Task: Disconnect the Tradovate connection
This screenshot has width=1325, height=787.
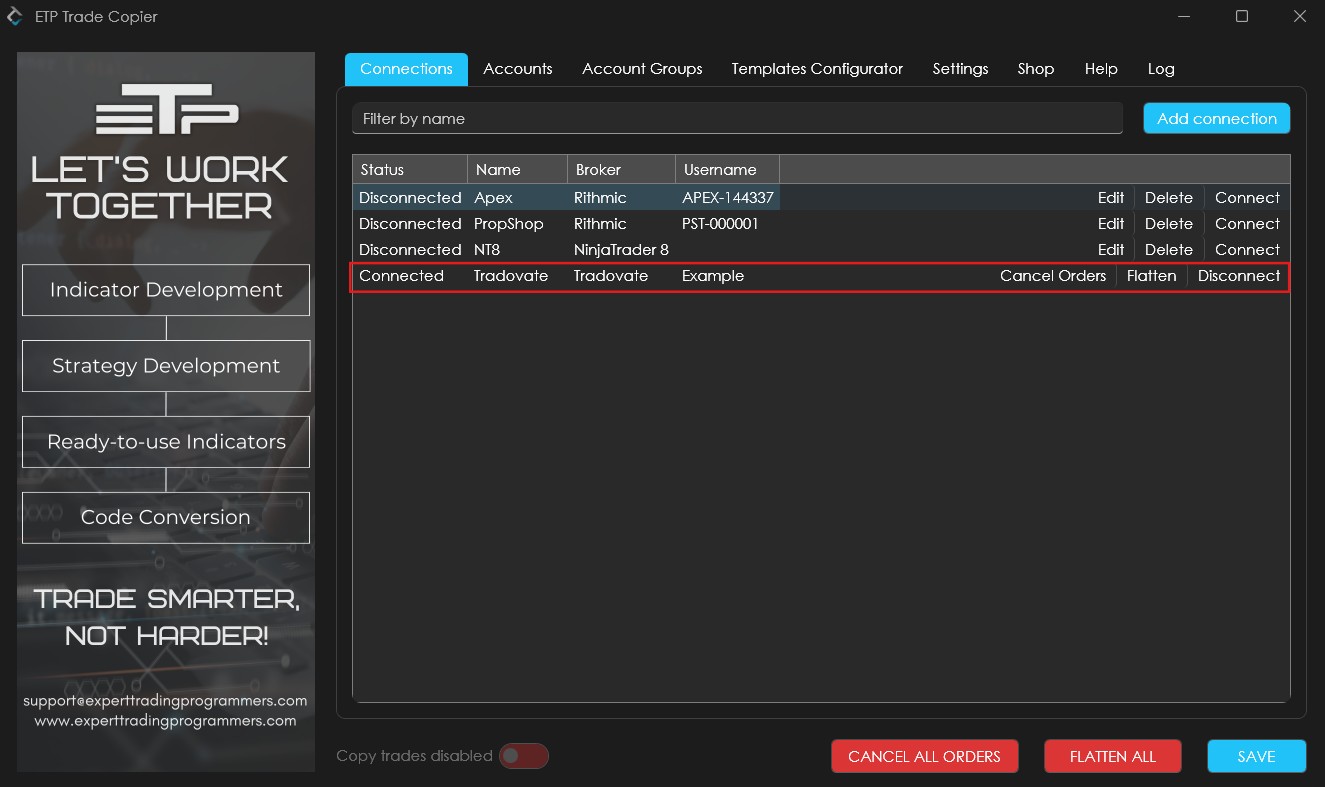Action: pyautogui.click(x=1238, y=276)
